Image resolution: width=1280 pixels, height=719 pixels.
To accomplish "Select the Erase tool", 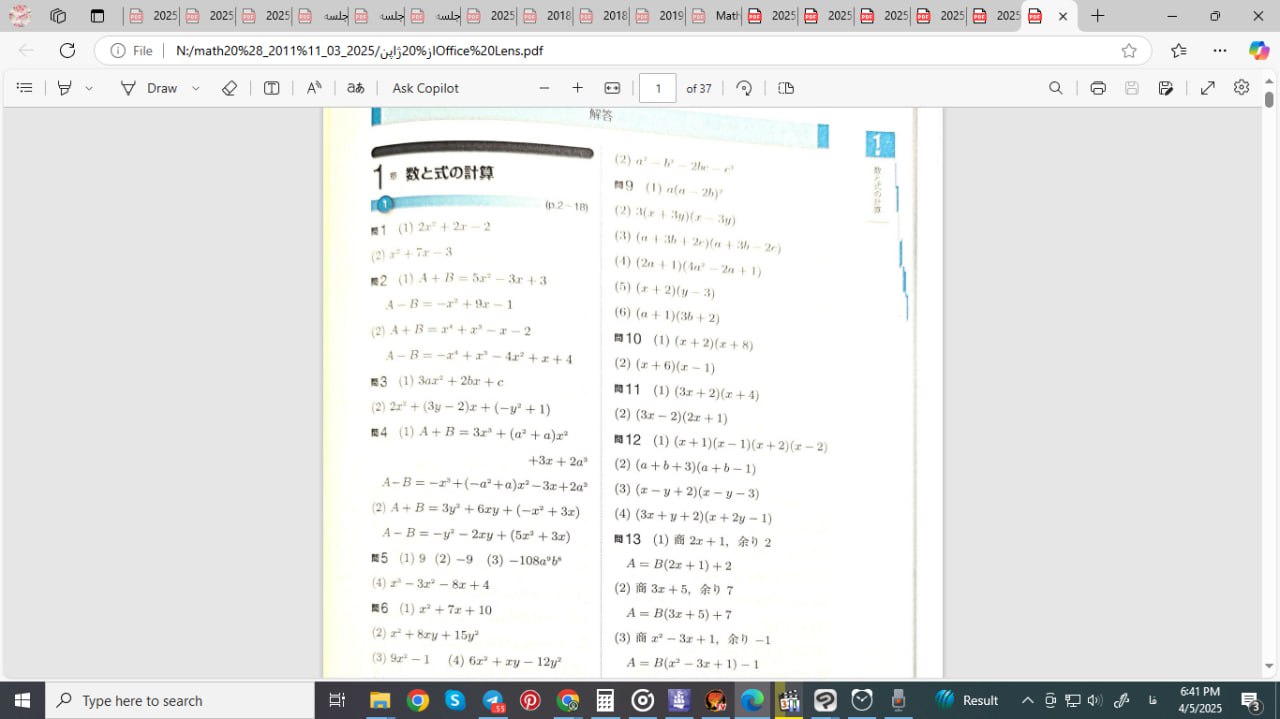I will pos(229,88).
